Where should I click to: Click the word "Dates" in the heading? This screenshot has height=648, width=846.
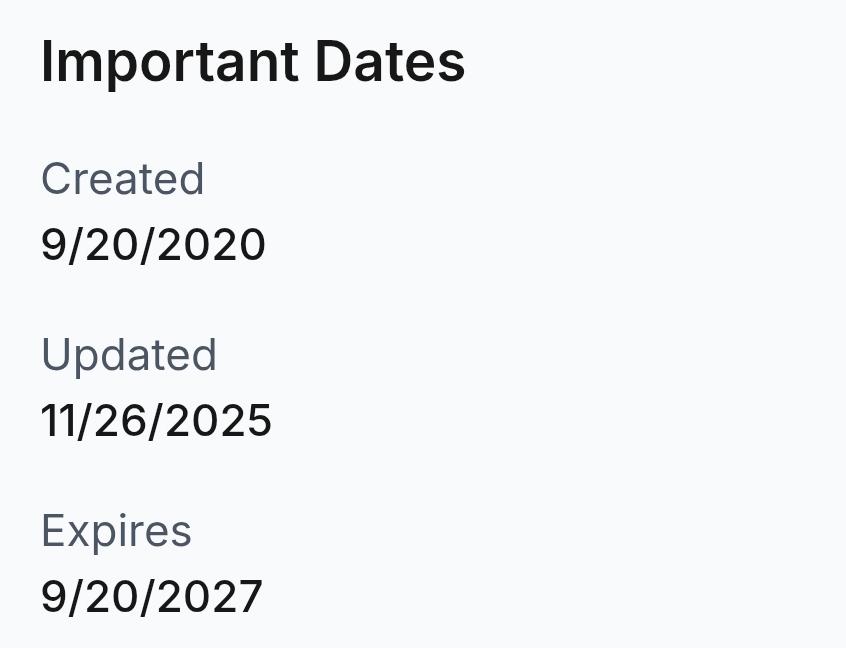390,63
